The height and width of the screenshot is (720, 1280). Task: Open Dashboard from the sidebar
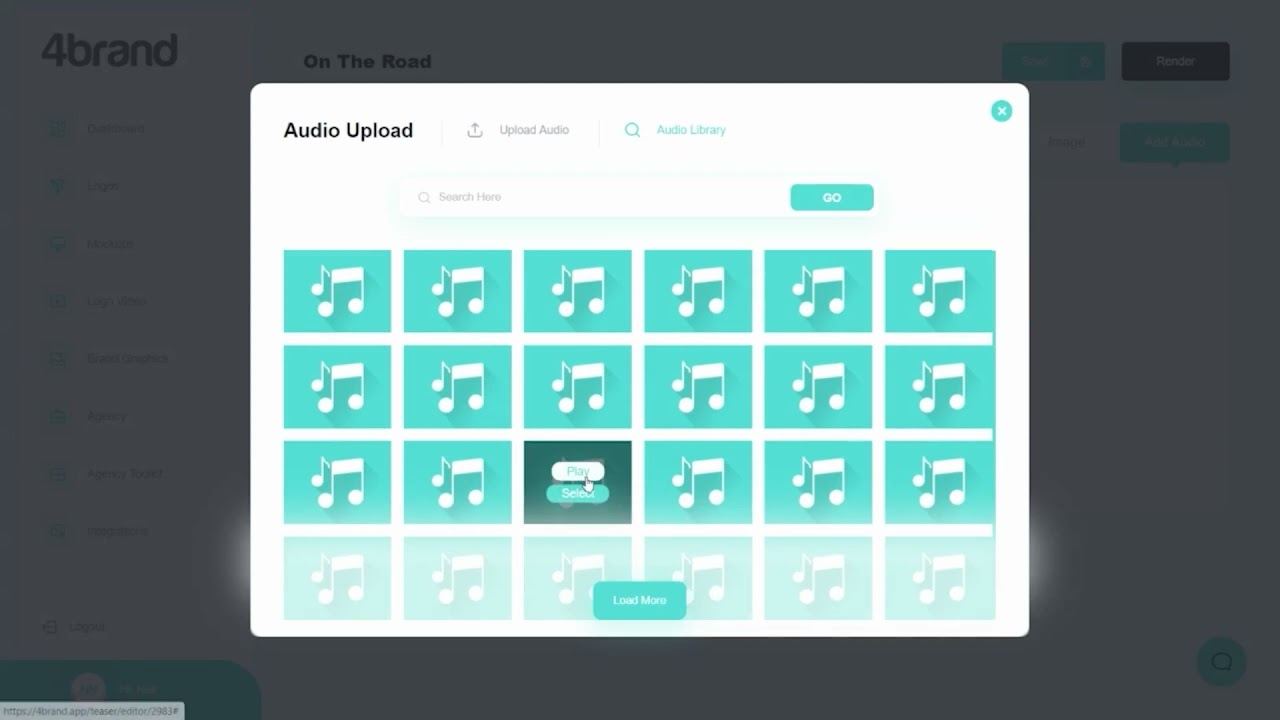98,129
